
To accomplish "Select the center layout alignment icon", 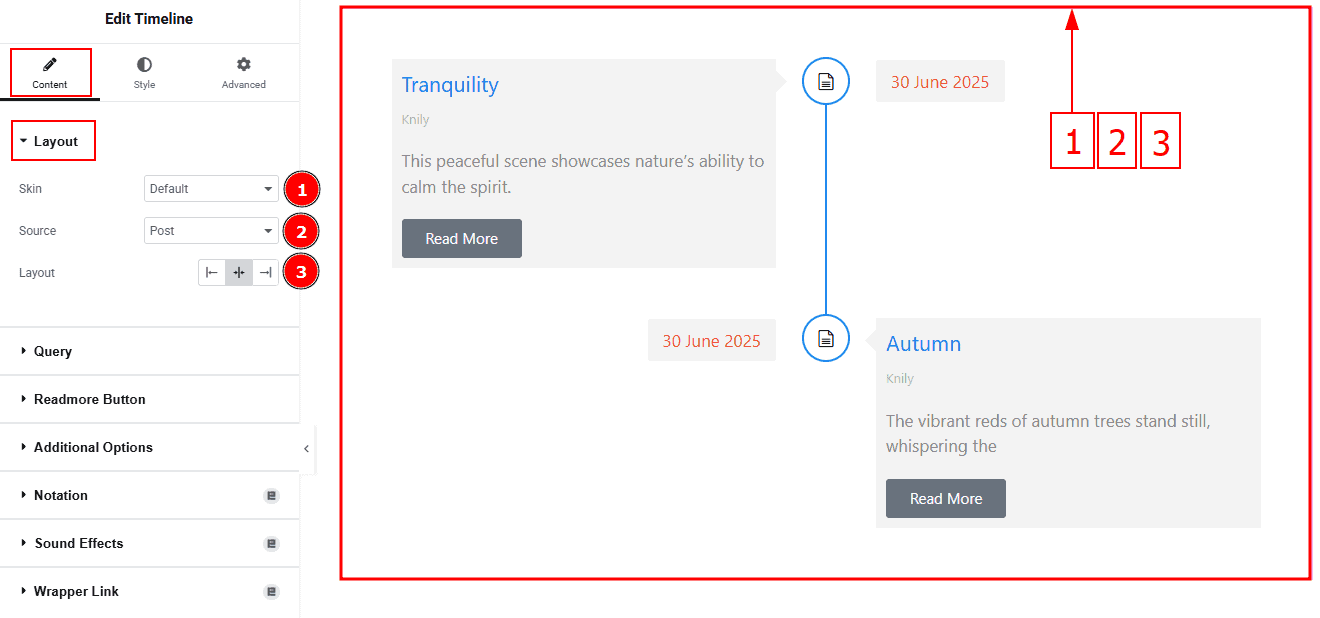I will [x=239, y=273].
